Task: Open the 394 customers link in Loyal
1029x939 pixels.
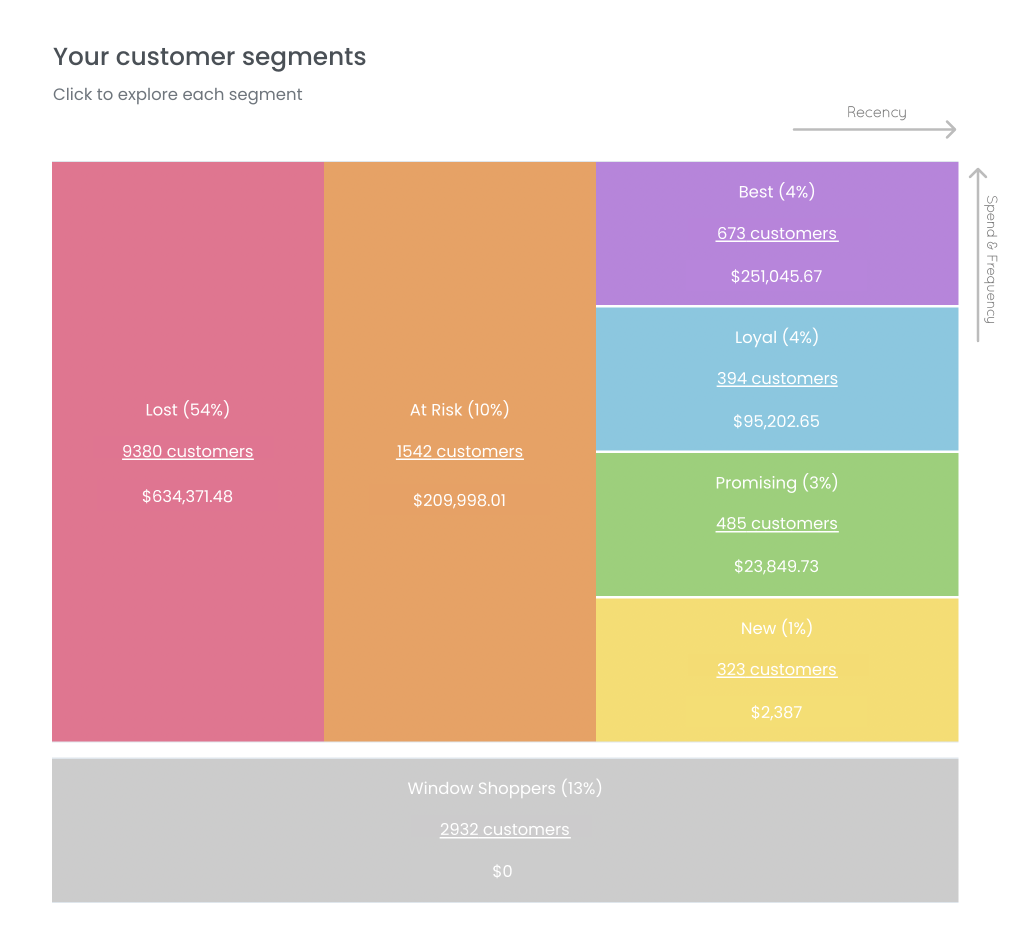Action: (x=777, y=379)
